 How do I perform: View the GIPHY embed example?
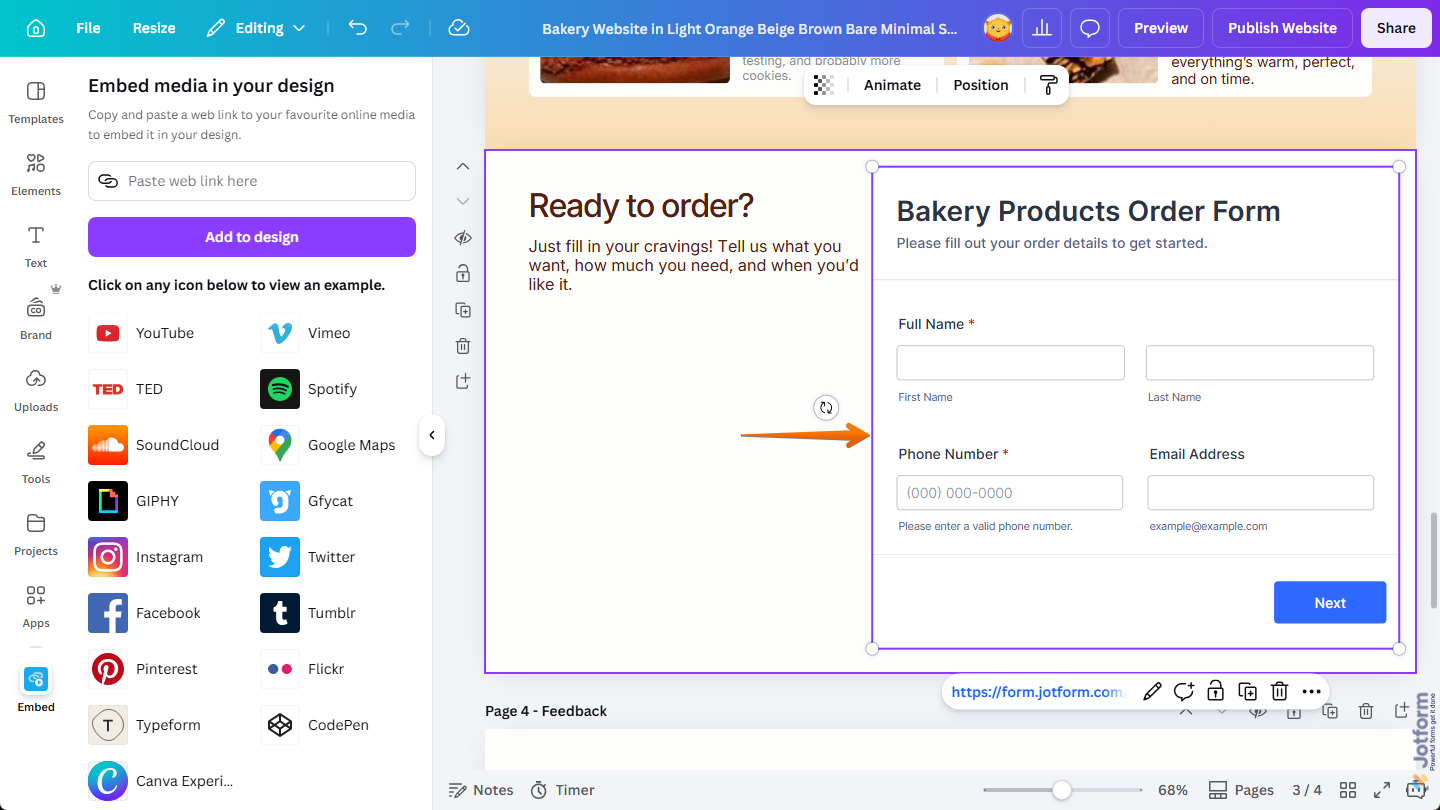[134, 501]
